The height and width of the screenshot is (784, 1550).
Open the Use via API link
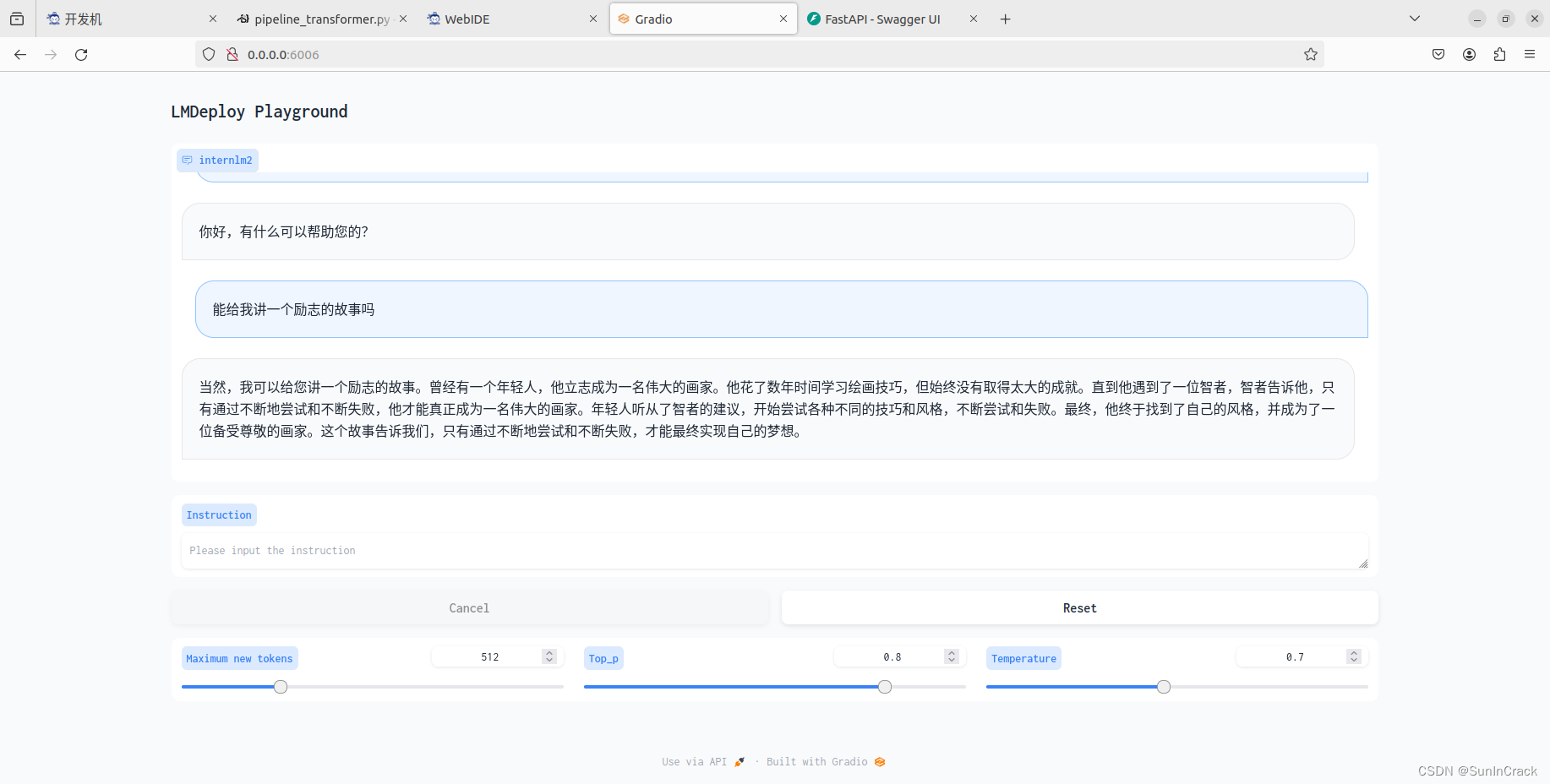click(x=703, y=762)
